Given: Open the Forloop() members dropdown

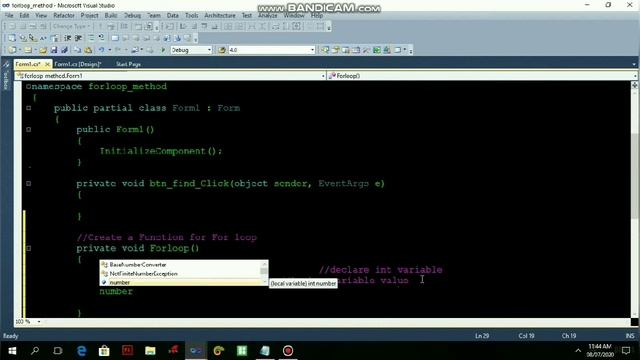Looking at the screenshot, I should tap(635, 76).
